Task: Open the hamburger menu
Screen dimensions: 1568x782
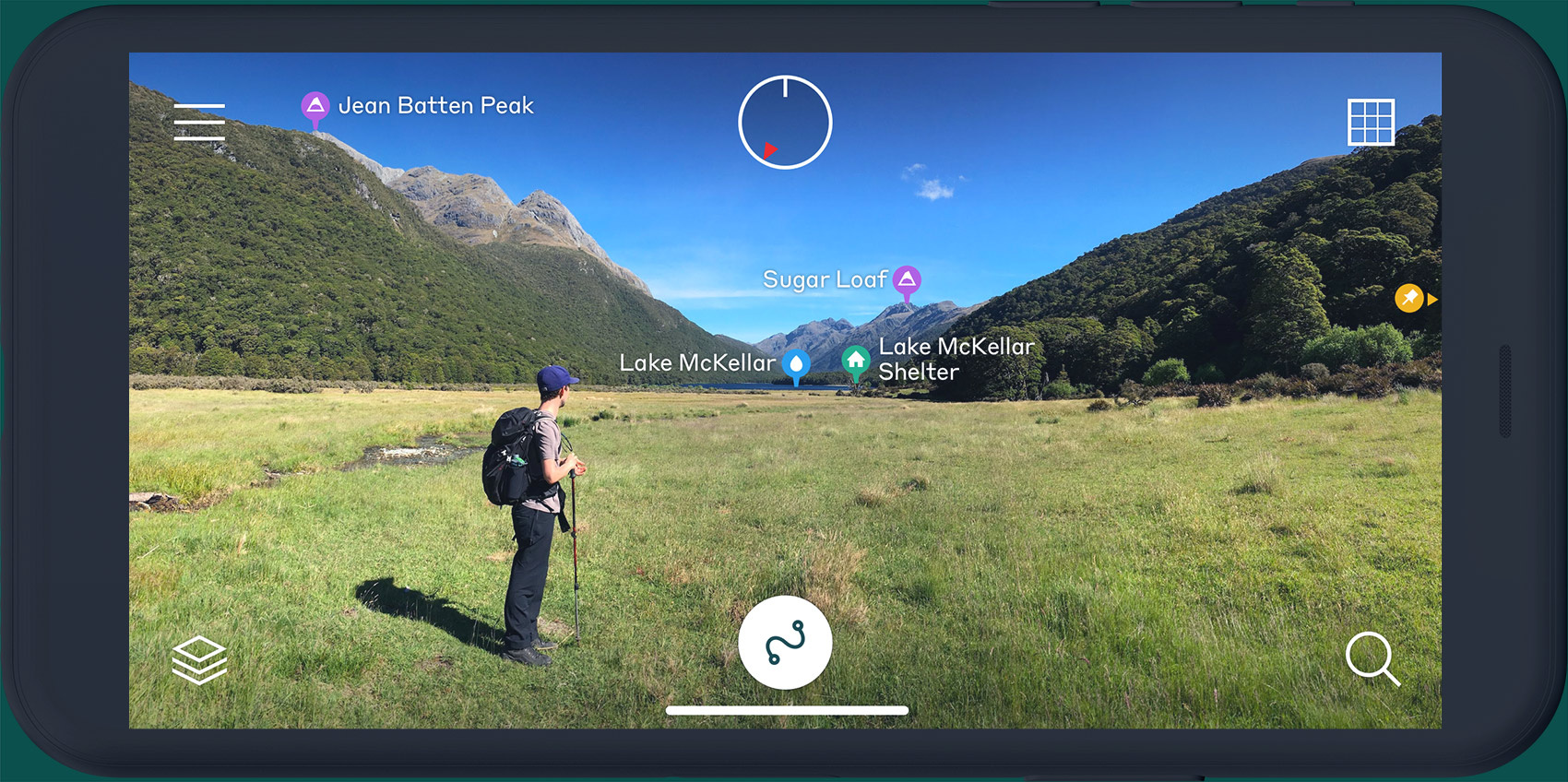Action: tap(199, 122)
